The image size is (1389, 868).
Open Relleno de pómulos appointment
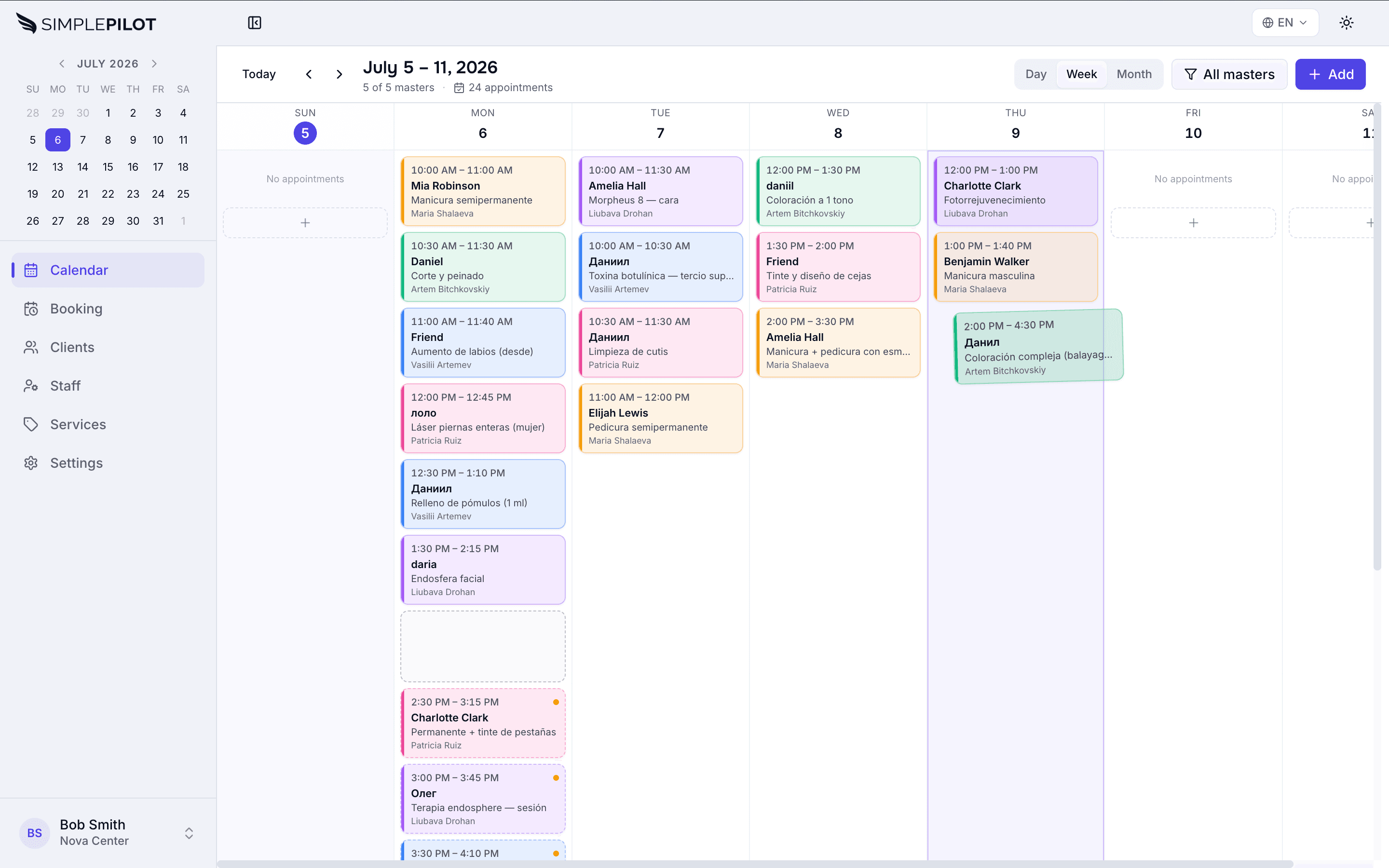pyautogui.click(x=483, y=494)
